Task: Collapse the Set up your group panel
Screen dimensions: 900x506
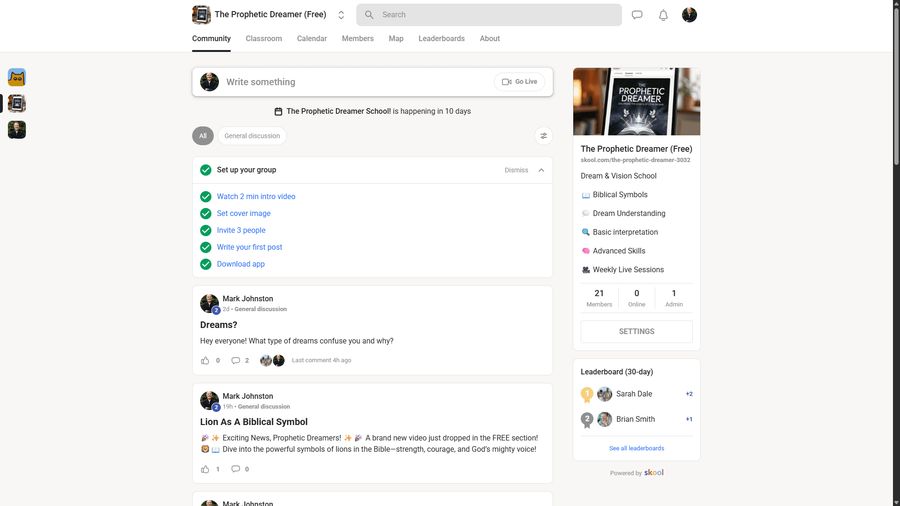Action: (541, 170)
